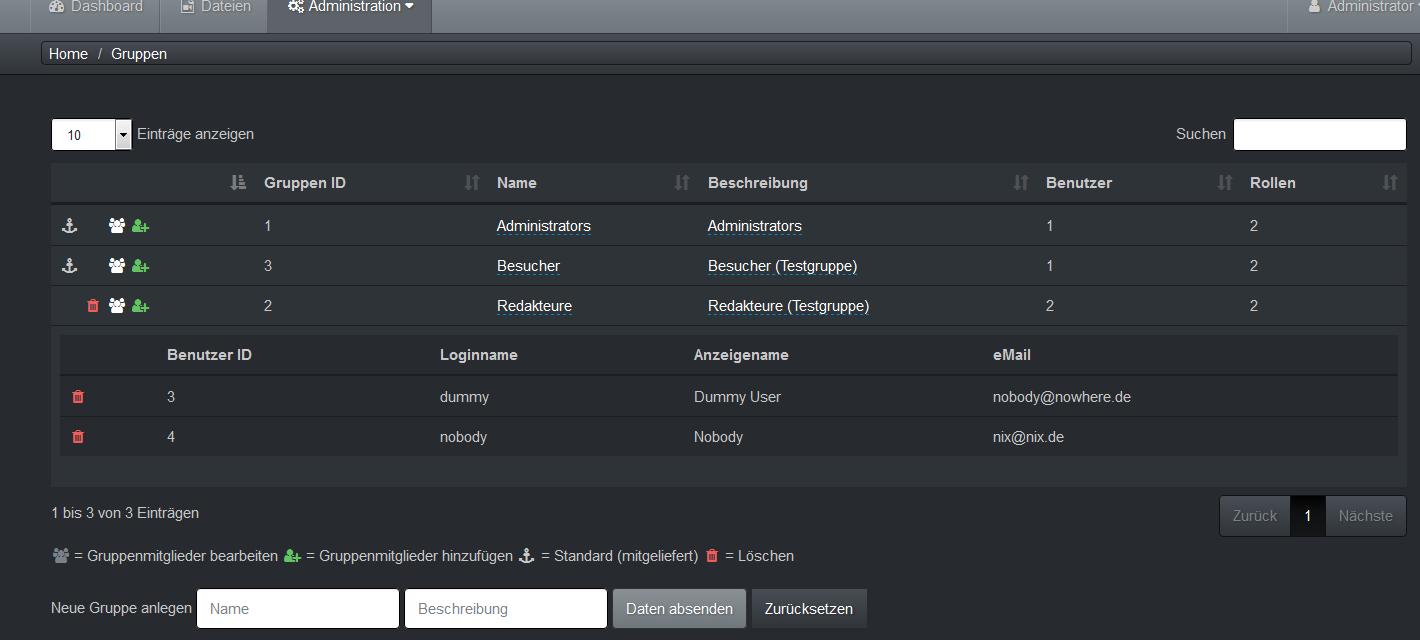Remove user dummy from group

[78, 397]
